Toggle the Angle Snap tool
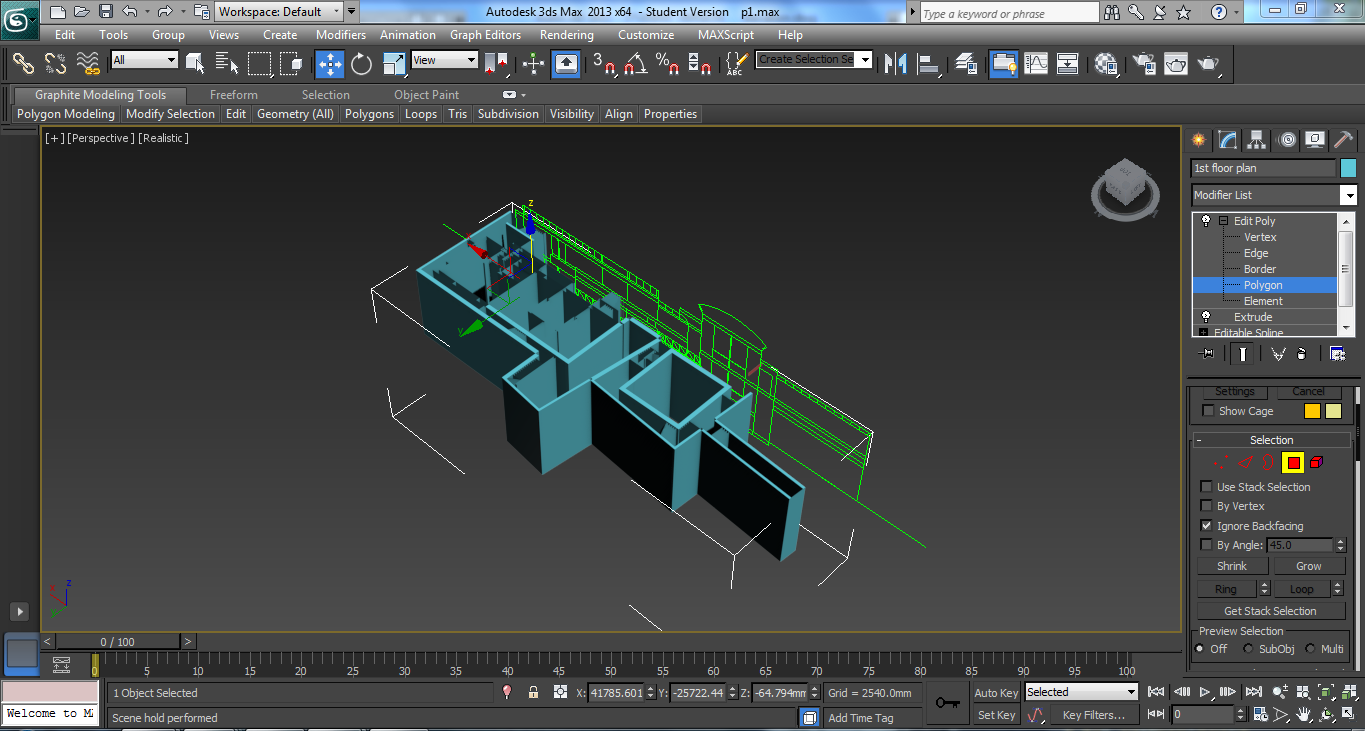 (x=636, y=64)
